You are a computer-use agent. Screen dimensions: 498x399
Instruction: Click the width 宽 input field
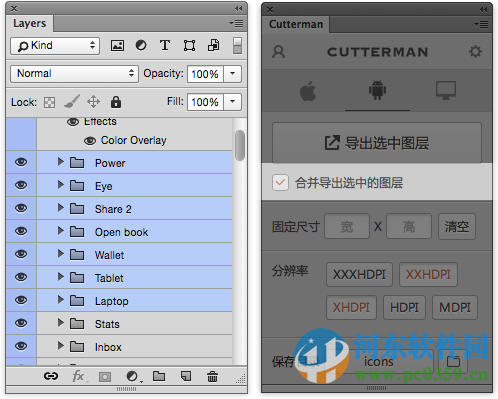(x=347, y=227)
